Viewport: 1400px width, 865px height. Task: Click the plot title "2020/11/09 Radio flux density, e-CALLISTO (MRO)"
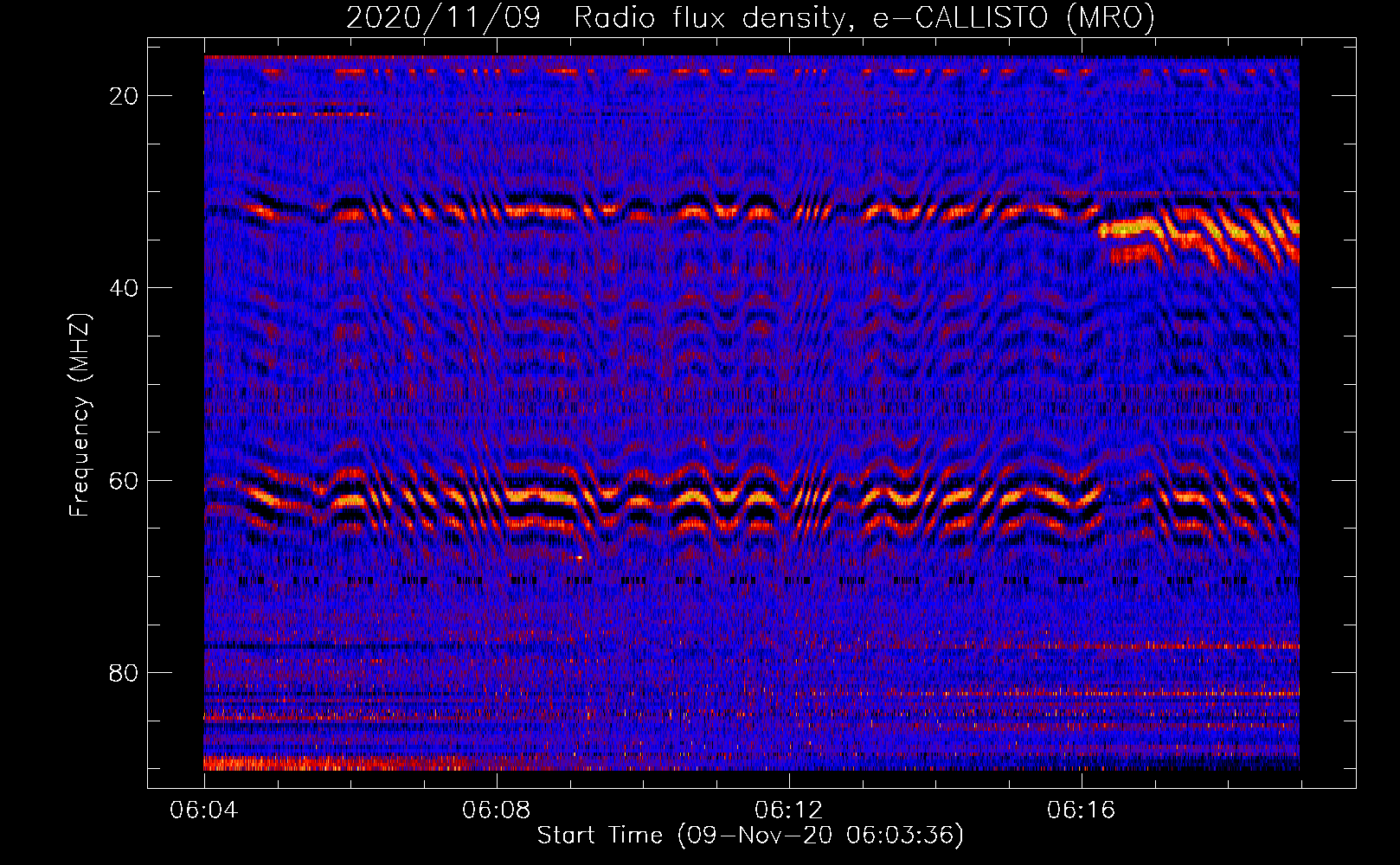(750, 17)
